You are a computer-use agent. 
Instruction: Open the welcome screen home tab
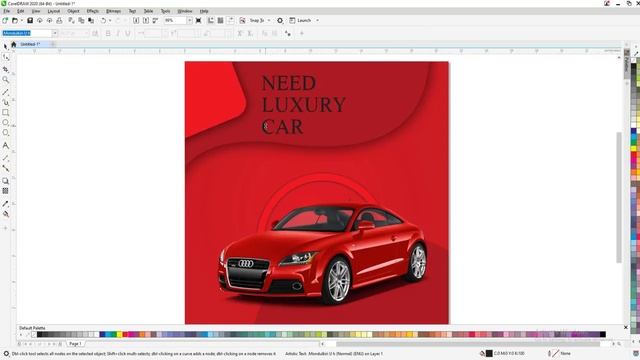point(13,44)
